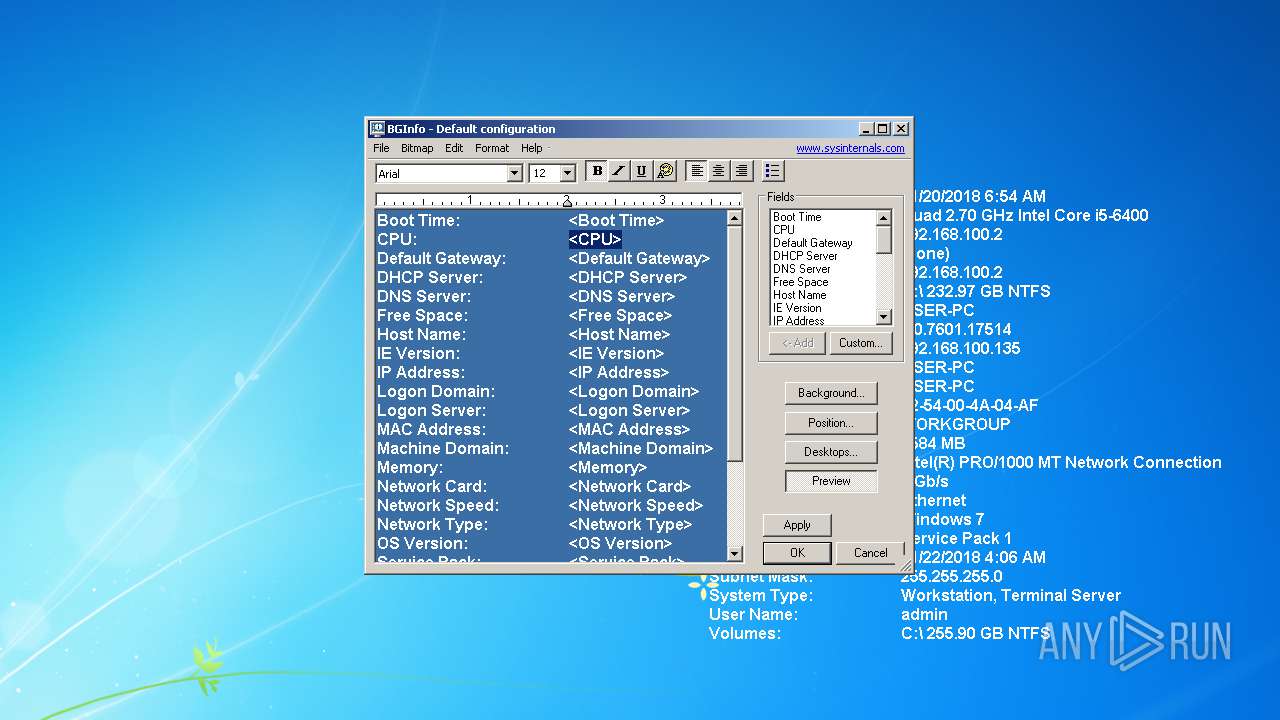Toggle italic formatting button
The image size is (1280, 720).
(619, 171)
